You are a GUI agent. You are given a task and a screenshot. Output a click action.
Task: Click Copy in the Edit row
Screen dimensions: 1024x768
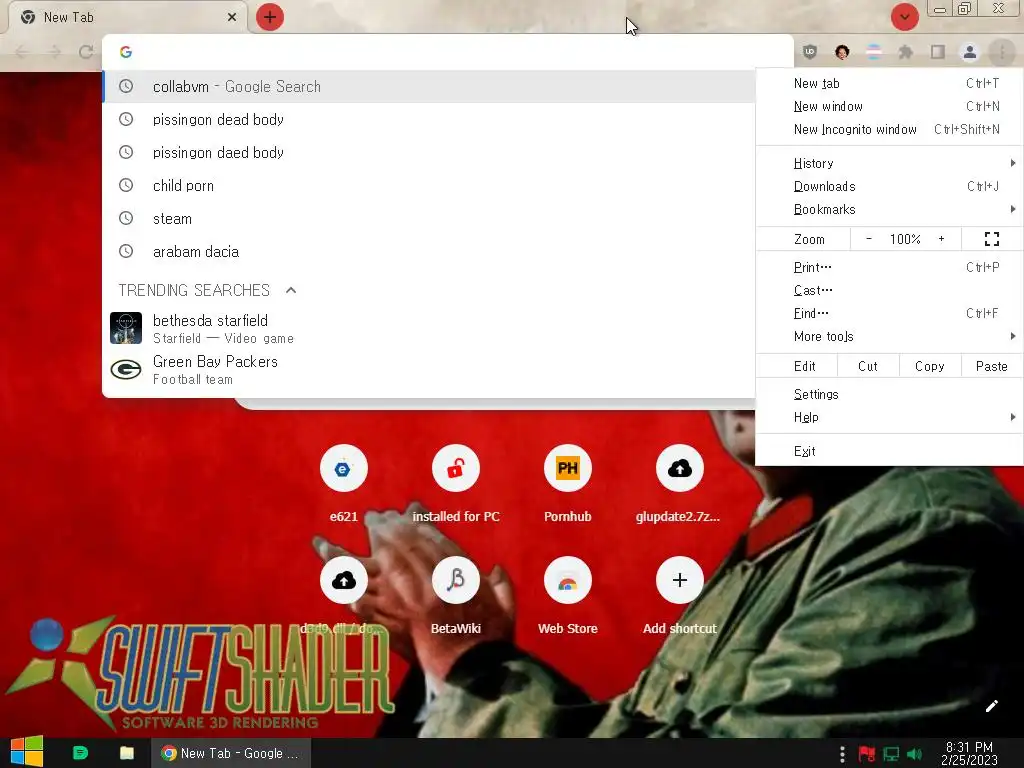click(x=930, y=366)
